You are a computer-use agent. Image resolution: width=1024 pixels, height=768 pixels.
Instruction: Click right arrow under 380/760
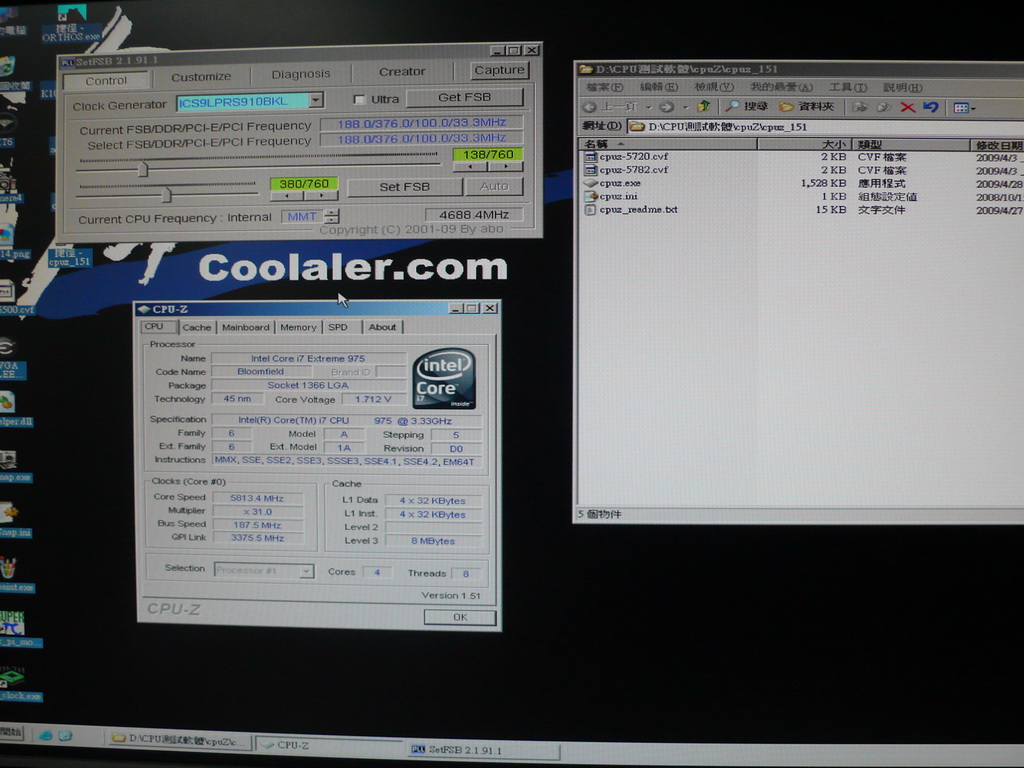[321, 195]
